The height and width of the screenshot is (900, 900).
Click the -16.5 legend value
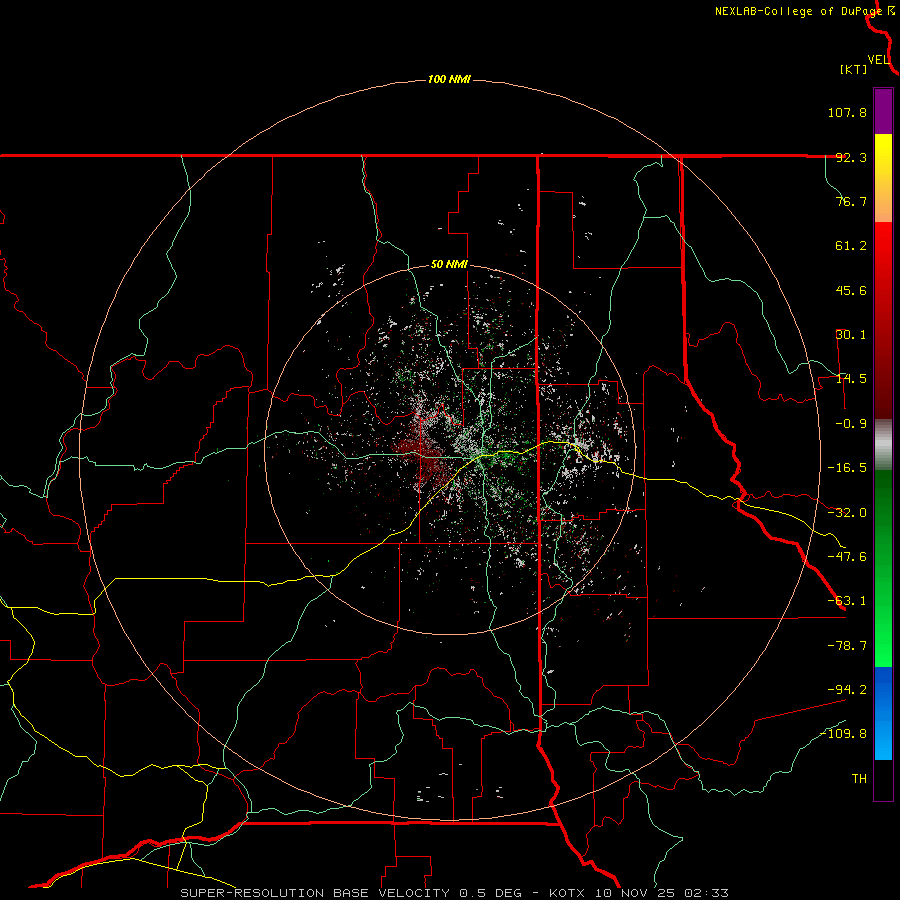pyautogui.click(x=847, y=468)
